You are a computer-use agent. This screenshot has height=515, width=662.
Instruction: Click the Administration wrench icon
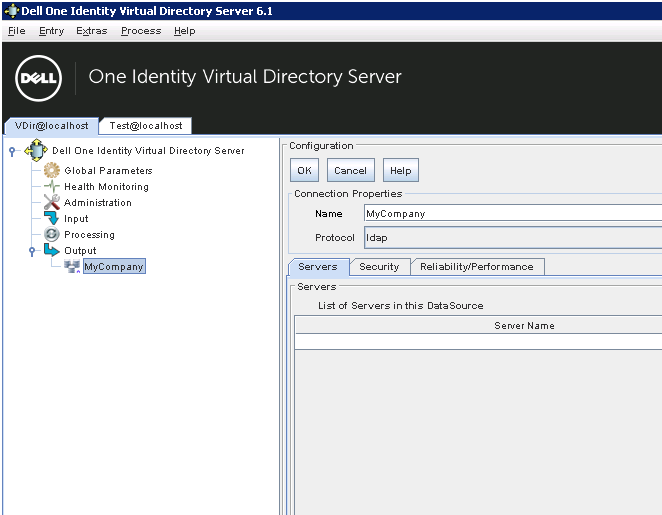pos(52,202)
